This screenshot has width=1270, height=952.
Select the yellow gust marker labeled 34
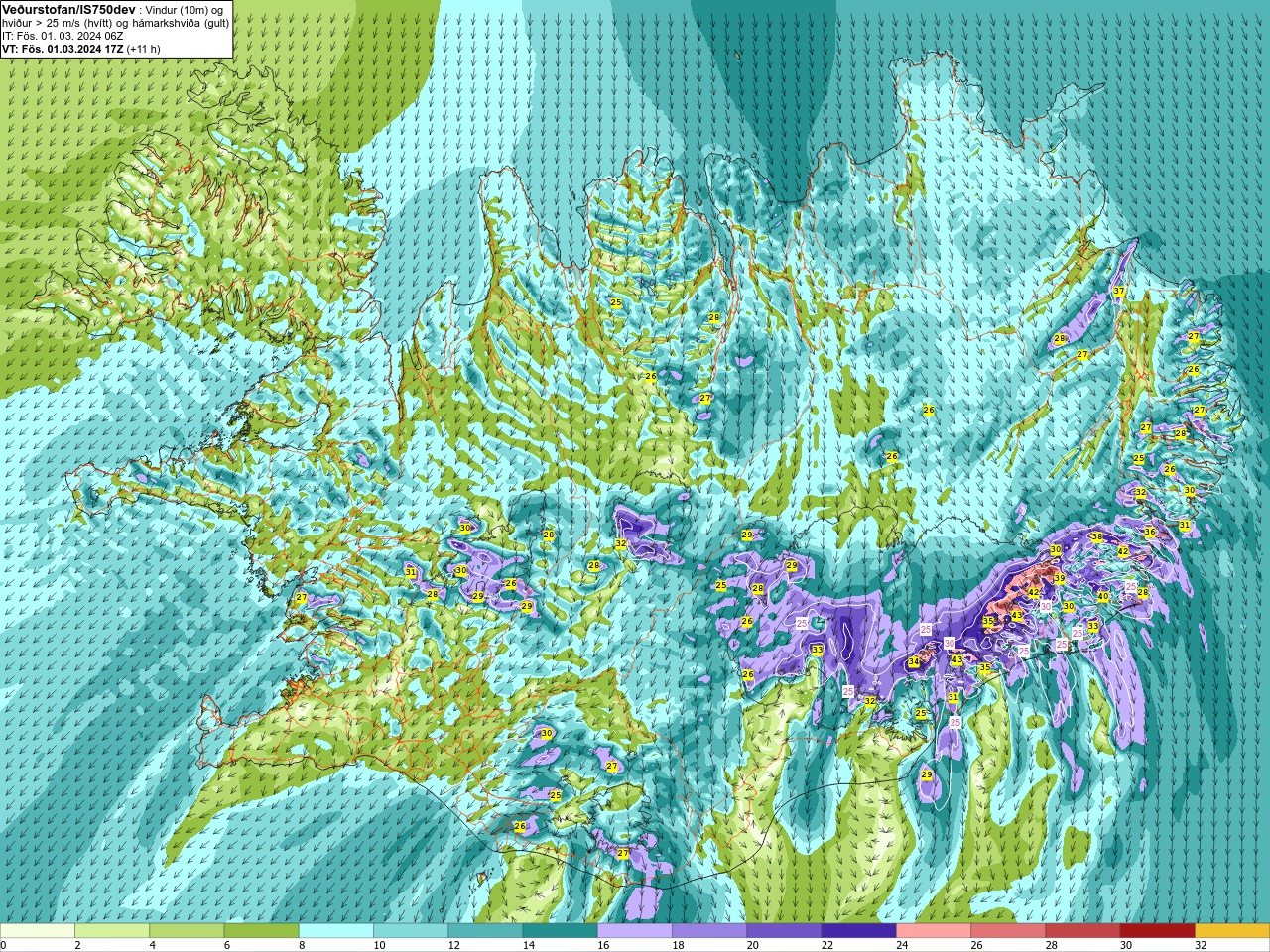[x=914, y=662]
